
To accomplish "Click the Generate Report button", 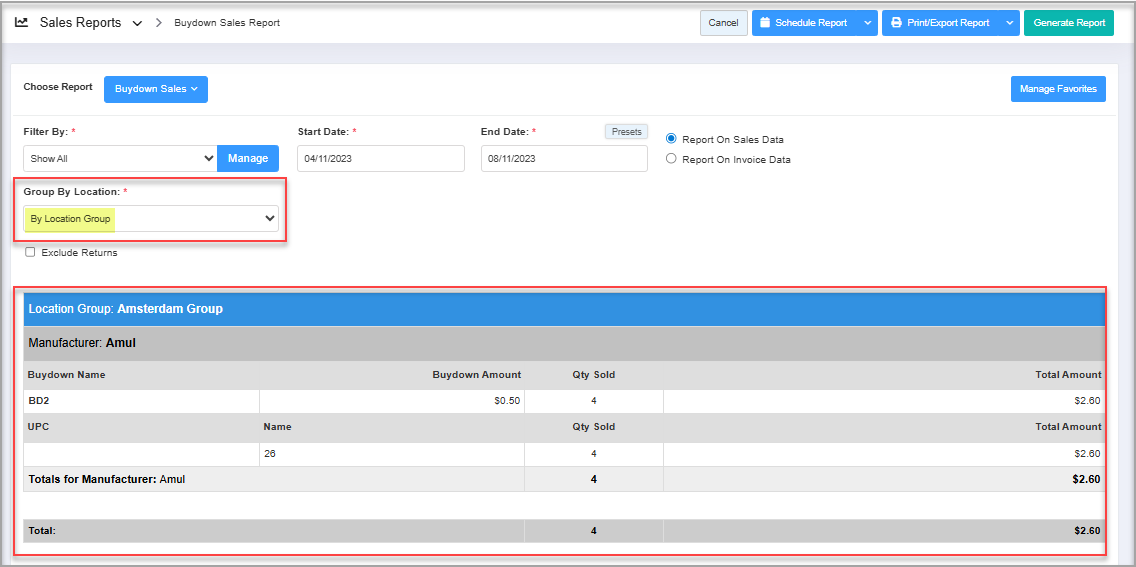I will pos(1068,23).
